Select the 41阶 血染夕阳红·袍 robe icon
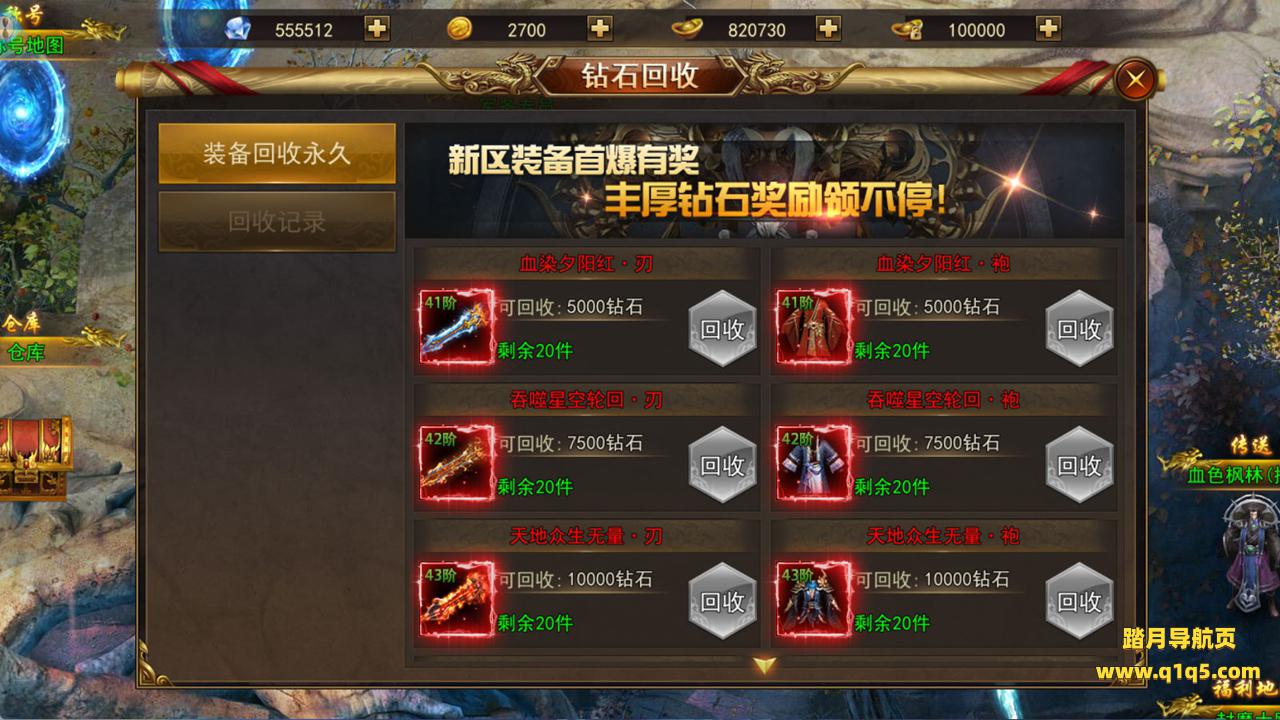This screenshot has width=1280, height=720. (x=814, y=327)
